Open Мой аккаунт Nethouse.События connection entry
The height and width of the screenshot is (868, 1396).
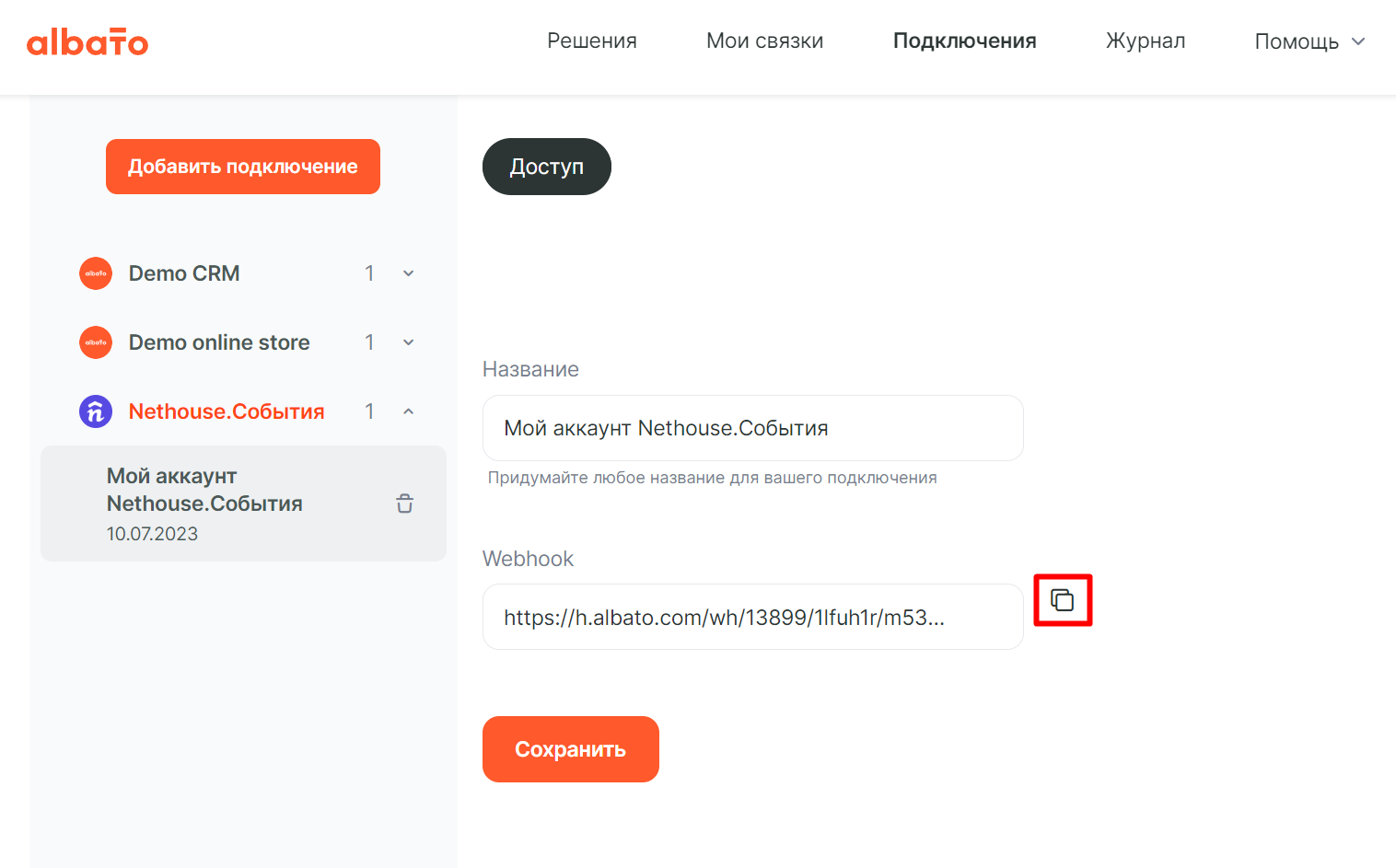click(243, 503)
